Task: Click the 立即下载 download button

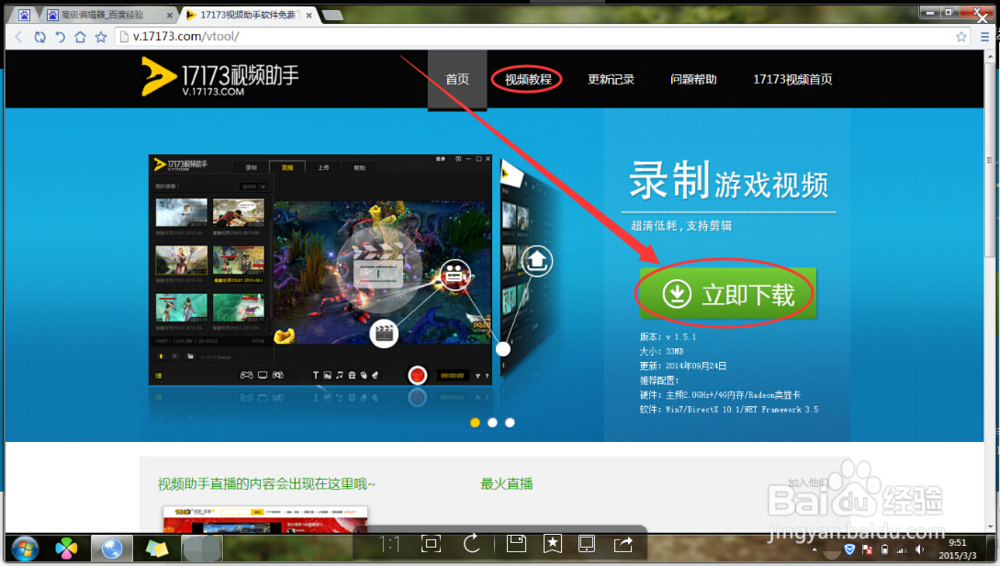Action: [728, 294]
